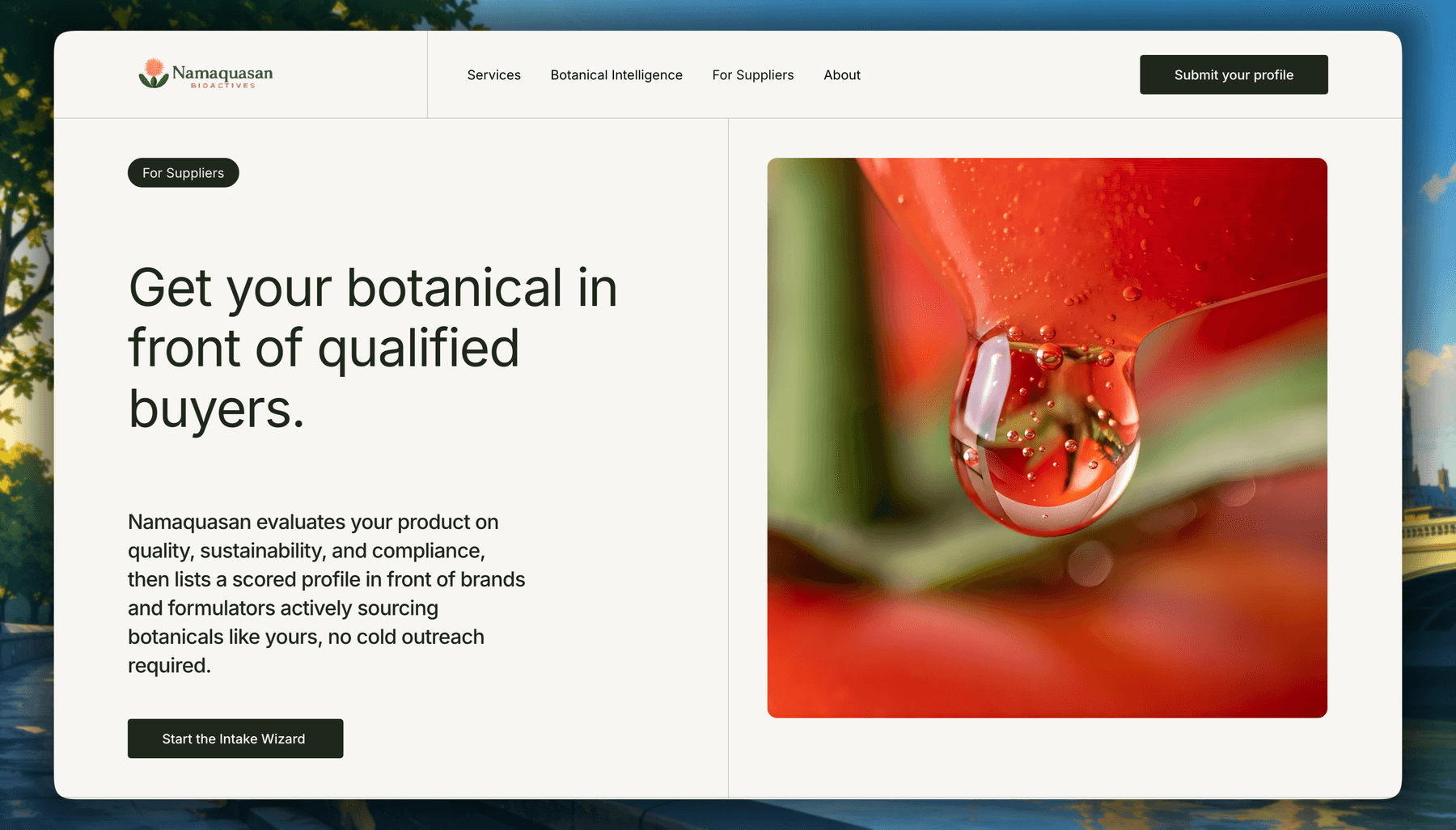1456x830 pixels.
Task: Start the Intake Wizard
Action: (235, 739)
